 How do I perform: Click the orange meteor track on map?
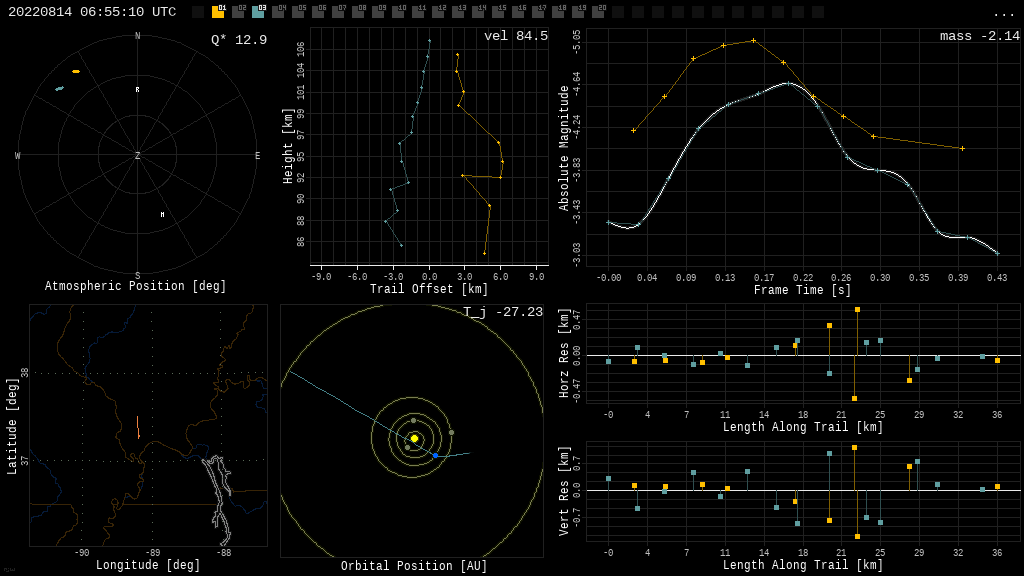tap(138, 432)
